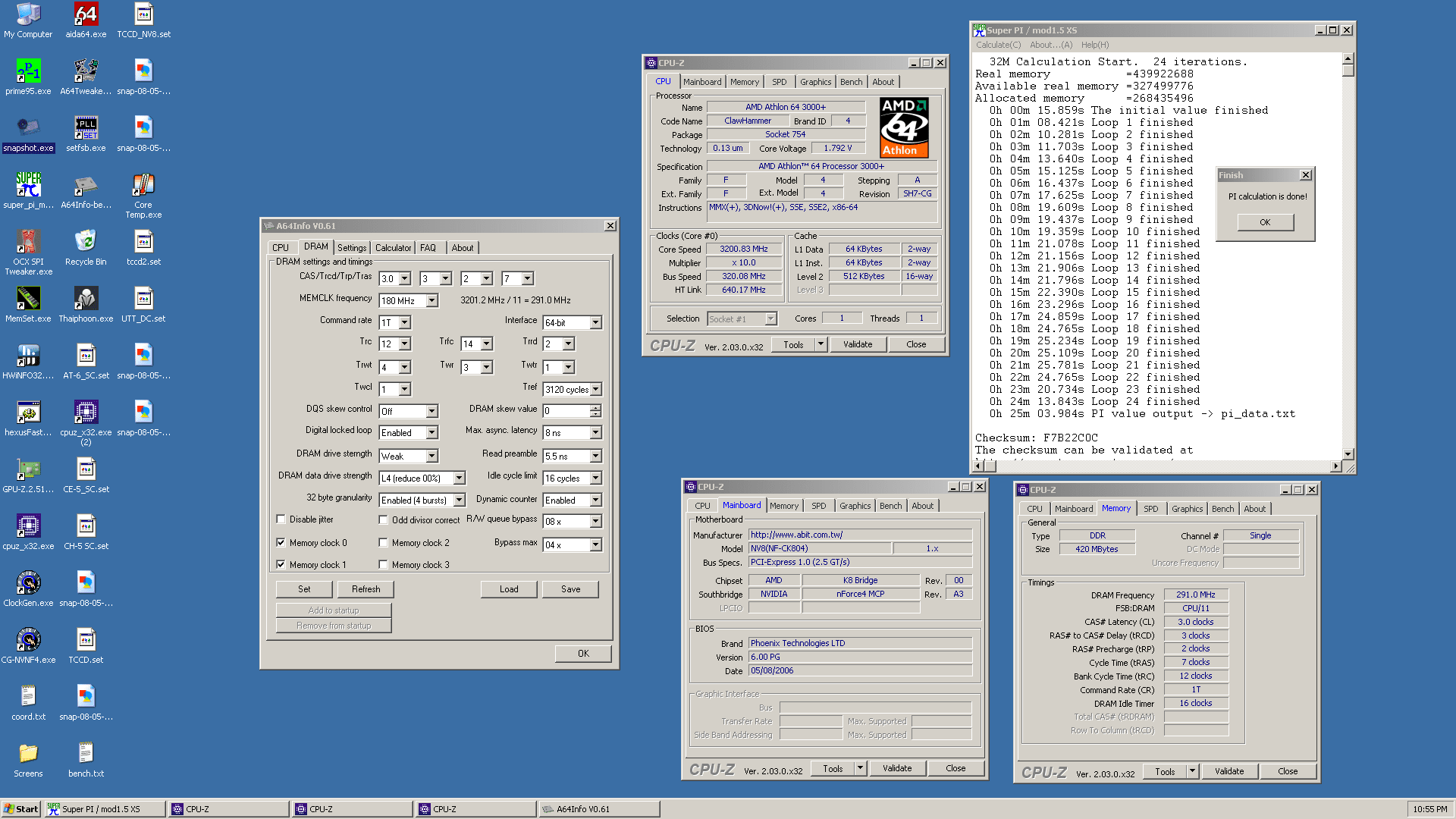Uncheck the Memory clock 1 checkbox
The width and height of the screenshot is (1456, 819).
point(281,565)
